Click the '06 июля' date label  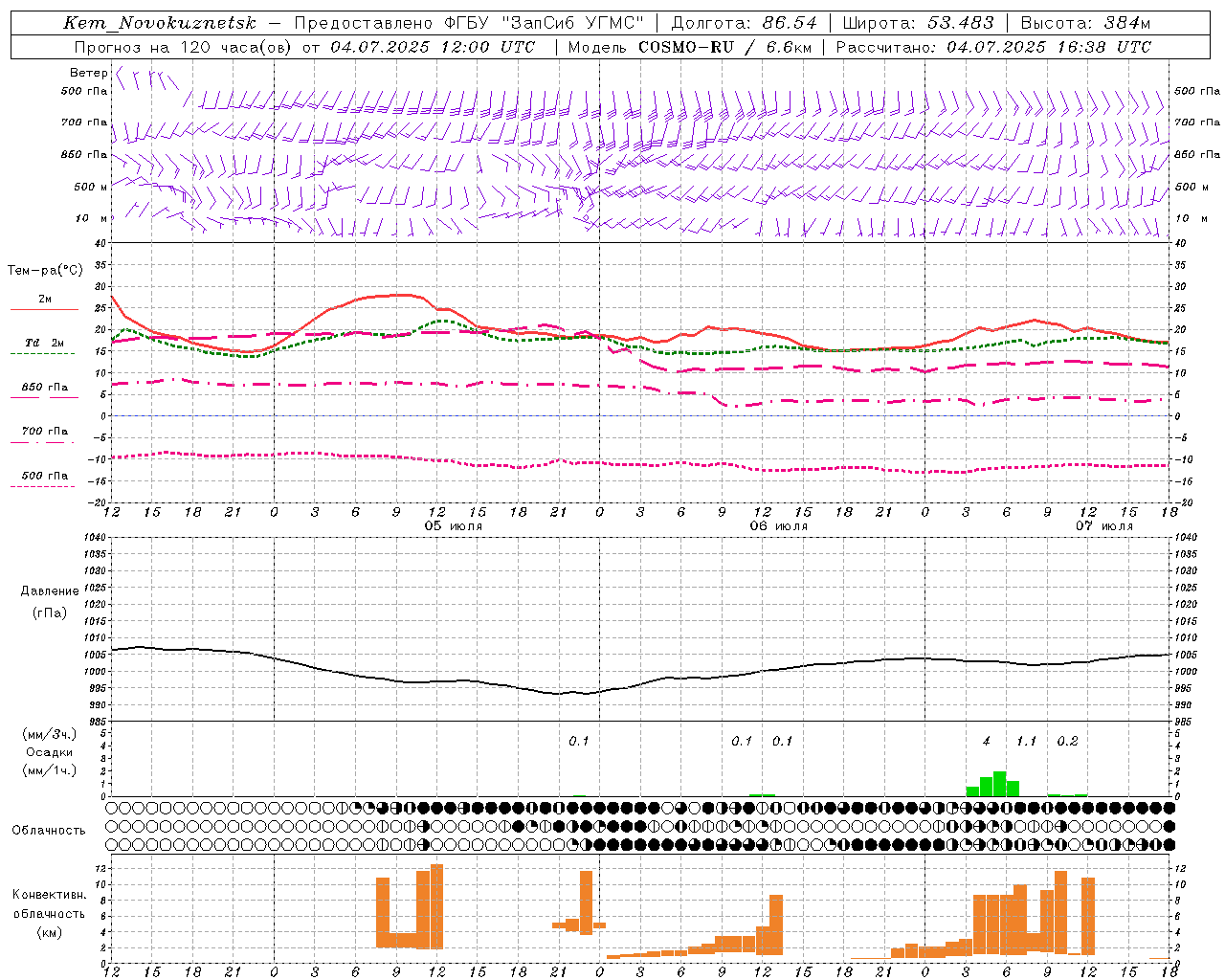[779, 526]
